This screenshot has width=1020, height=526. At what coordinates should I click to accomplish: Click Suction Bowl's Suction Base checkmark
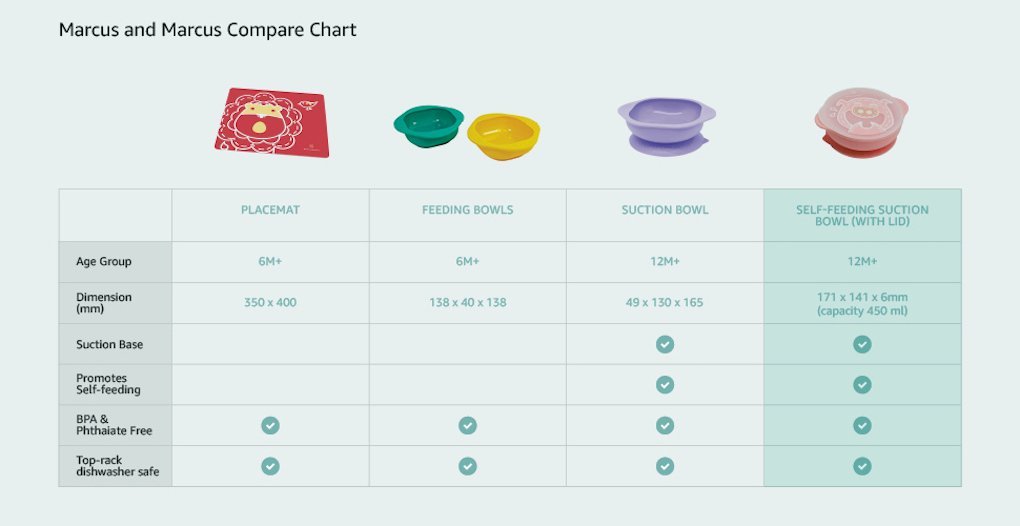pos(665,344)
